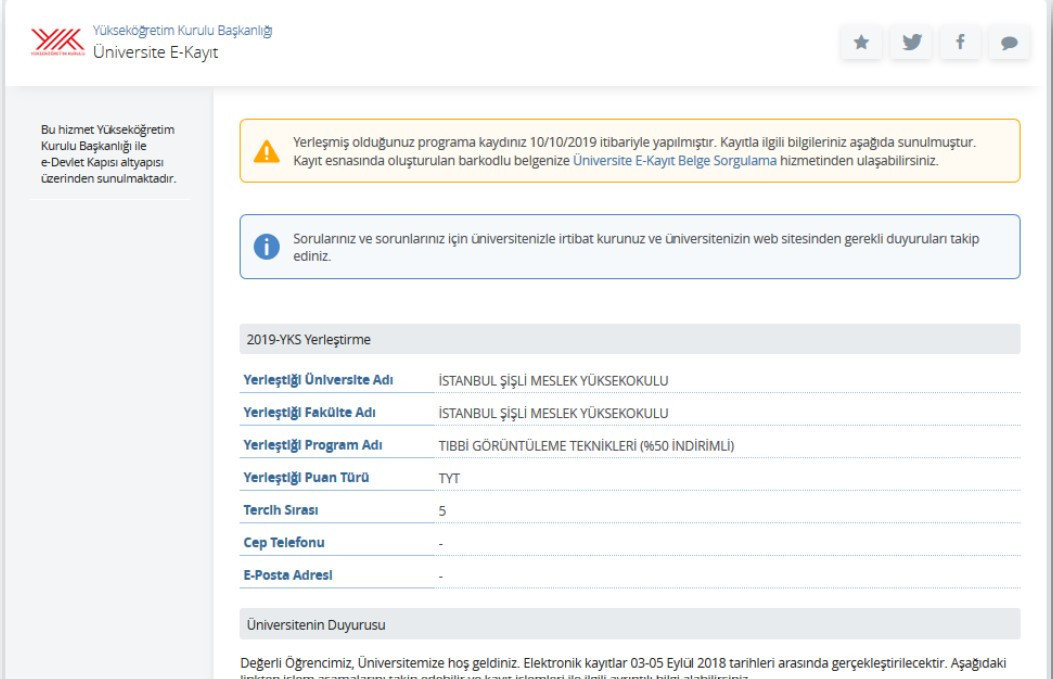Click the favorites star icon
The image size is (1053, 679).
click(861, 42)
